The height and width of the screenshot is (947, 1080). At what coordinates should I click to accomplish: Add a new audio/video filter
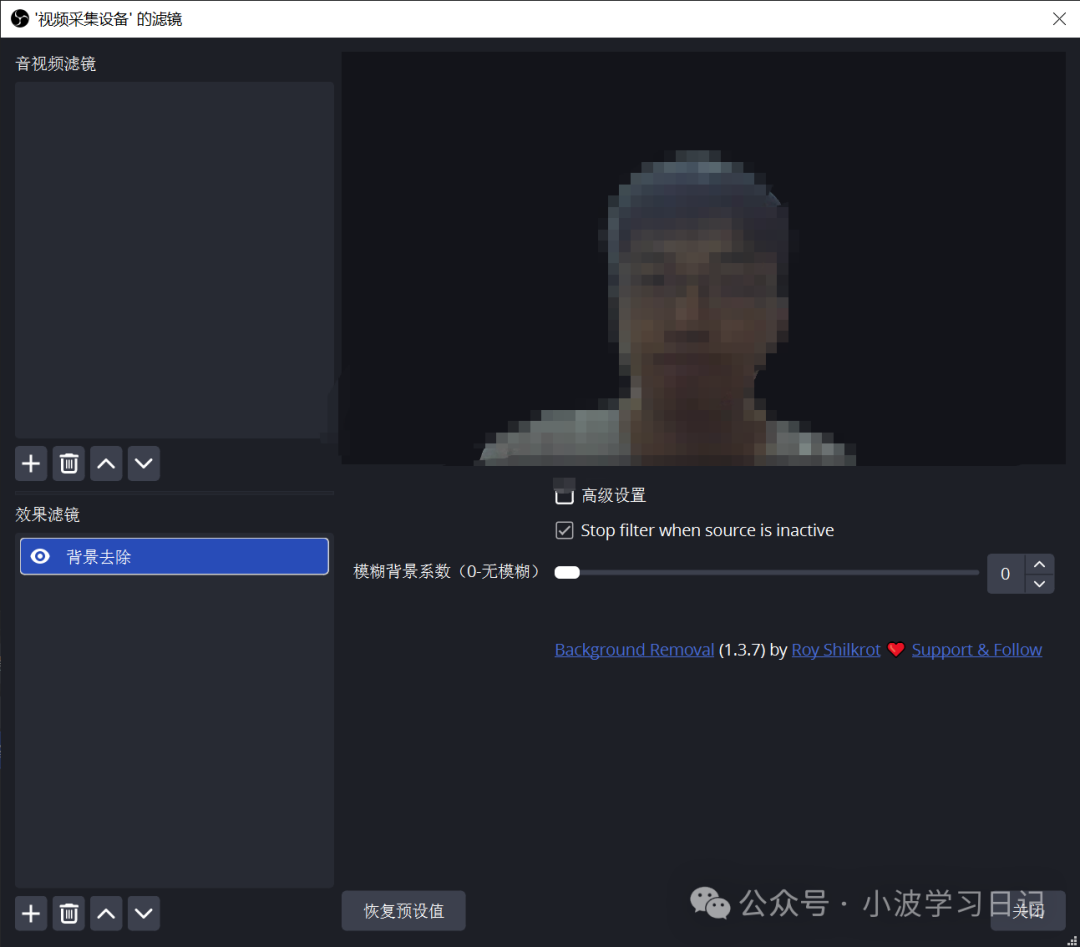click(30, 463)
